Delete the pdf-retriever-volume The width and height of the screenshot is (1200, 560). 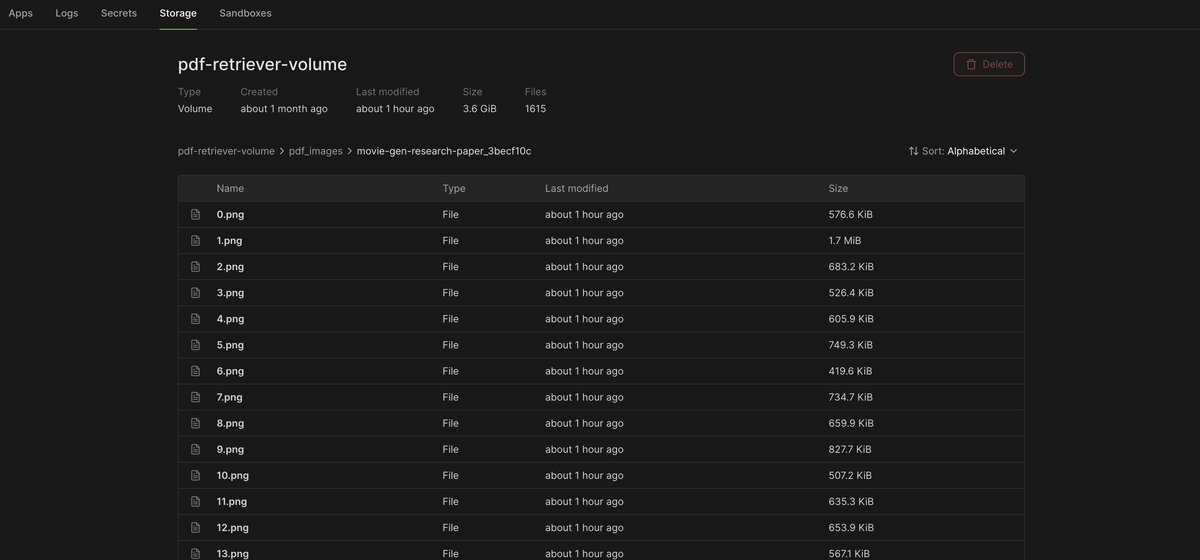(x=988, y=64)
